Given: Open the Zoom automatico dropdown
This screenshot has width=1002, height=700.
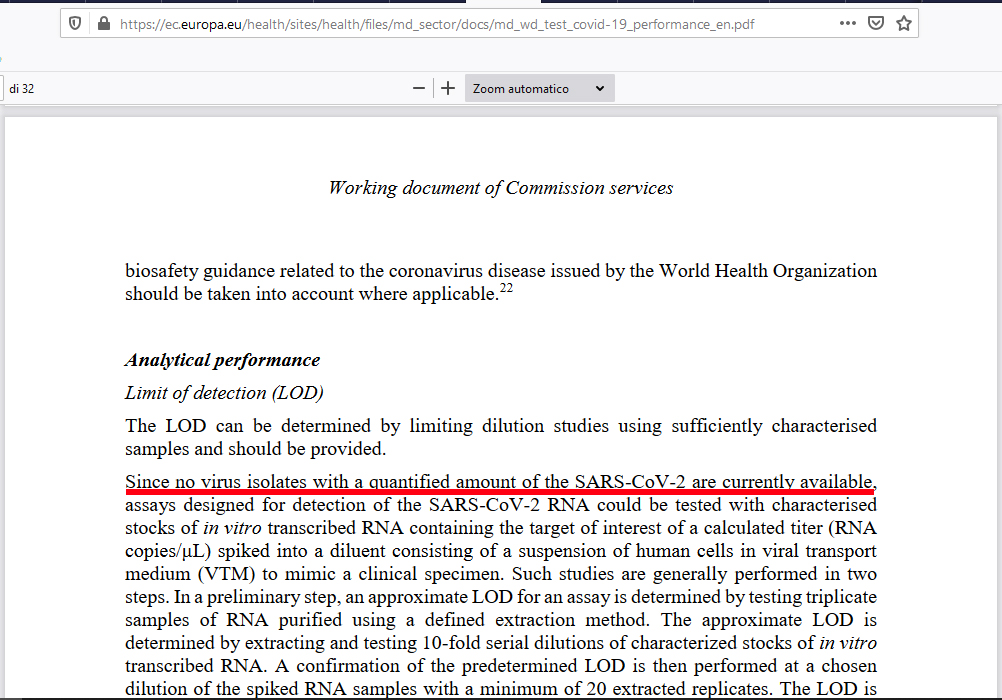Looking at the screenshot, I should click(539, 88).
